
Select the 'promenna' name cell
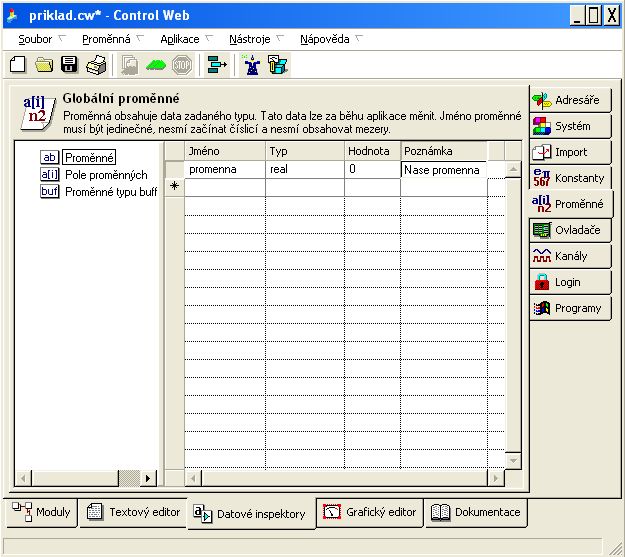(225, 169)
